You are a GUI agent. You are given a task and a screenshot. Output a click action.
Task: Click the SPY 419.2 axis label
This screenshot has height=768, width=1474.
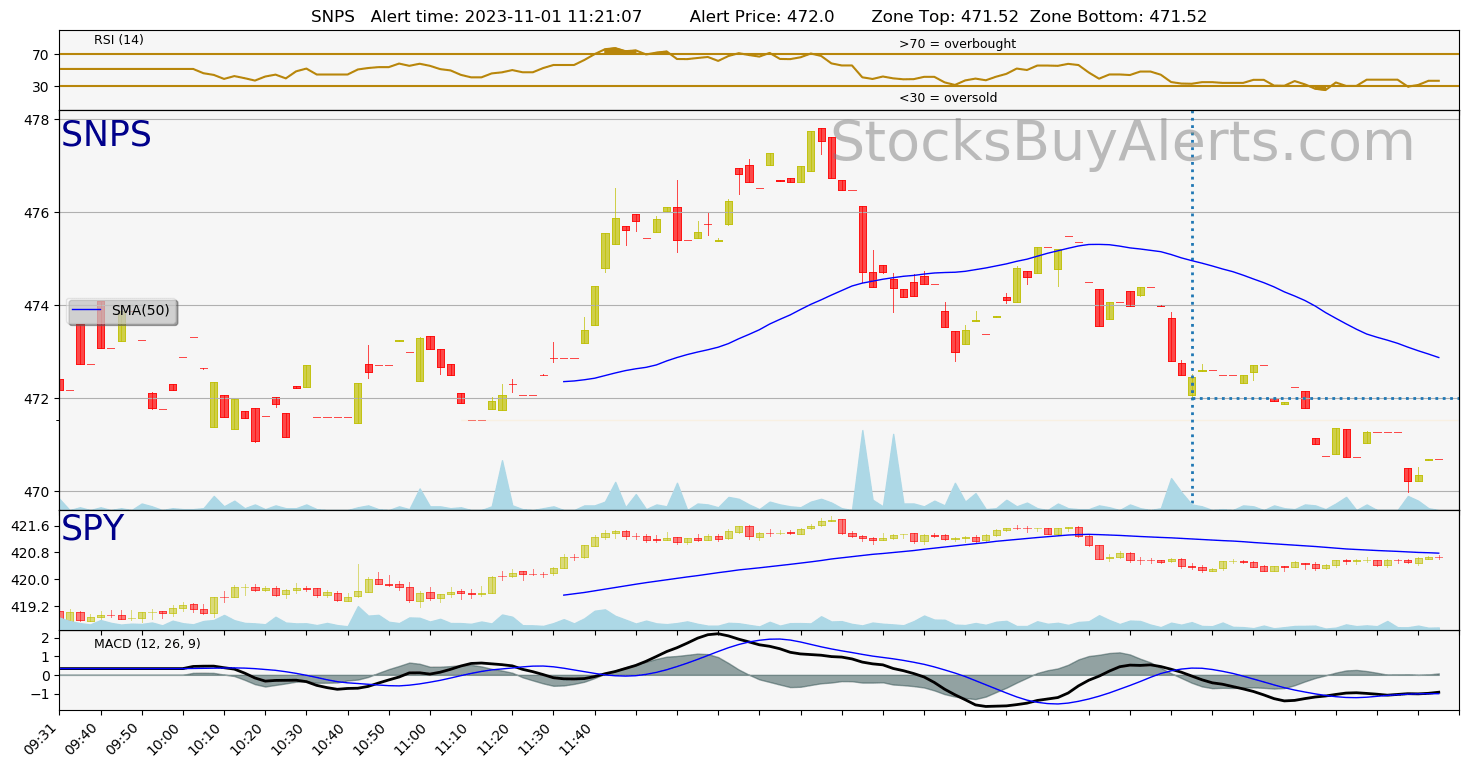click(x=32, y=607)
